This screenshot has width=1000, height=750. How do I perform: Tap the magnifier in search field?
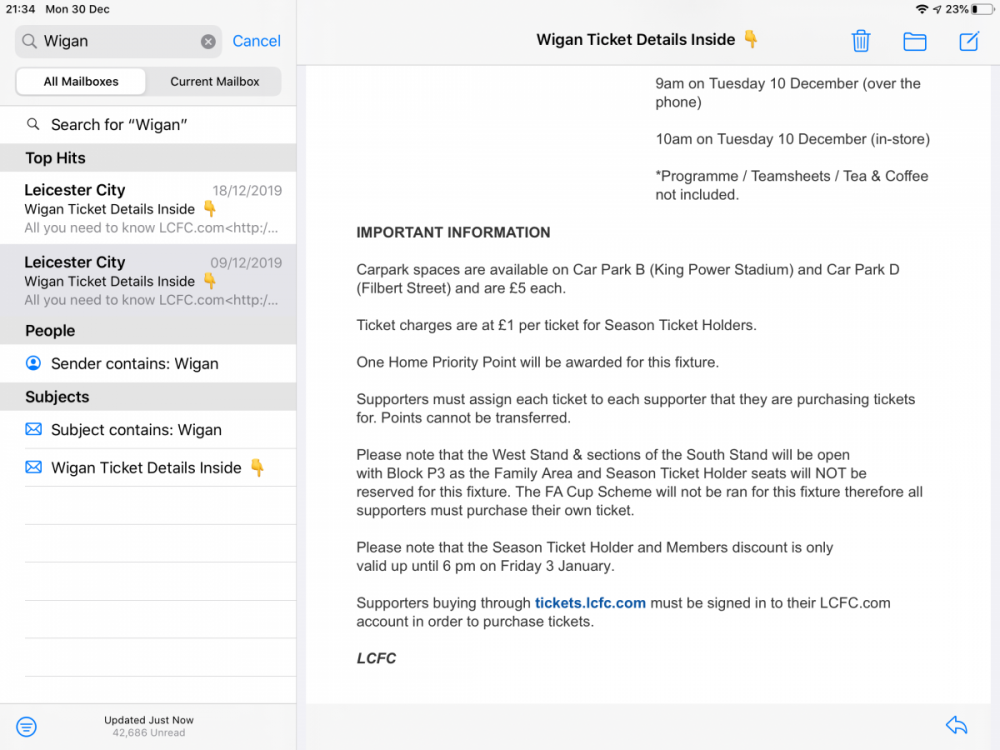29,41
